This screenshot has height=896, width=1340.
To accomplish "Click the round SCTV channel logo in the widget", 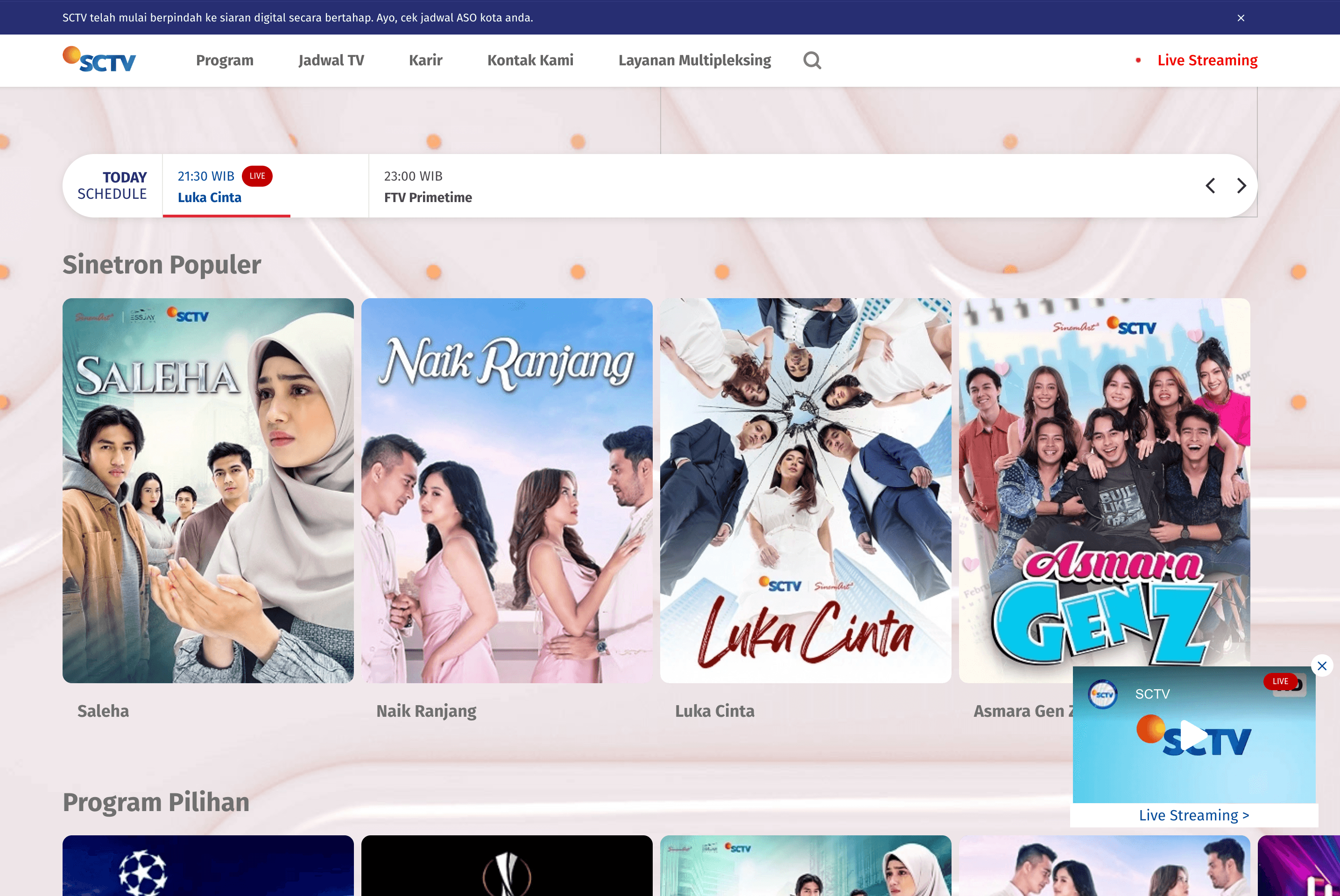I will (x=1102, y=694).
